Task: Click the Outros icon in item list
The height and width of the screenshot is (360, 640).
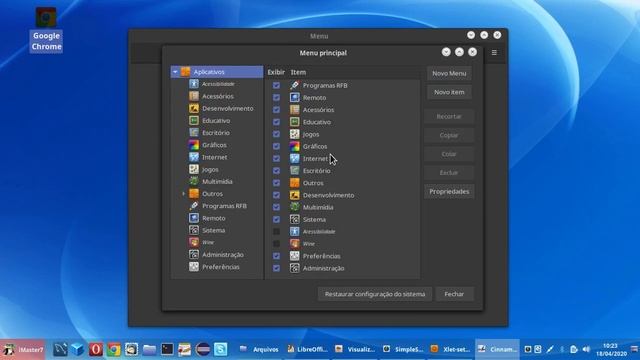Action: (295, 183)
